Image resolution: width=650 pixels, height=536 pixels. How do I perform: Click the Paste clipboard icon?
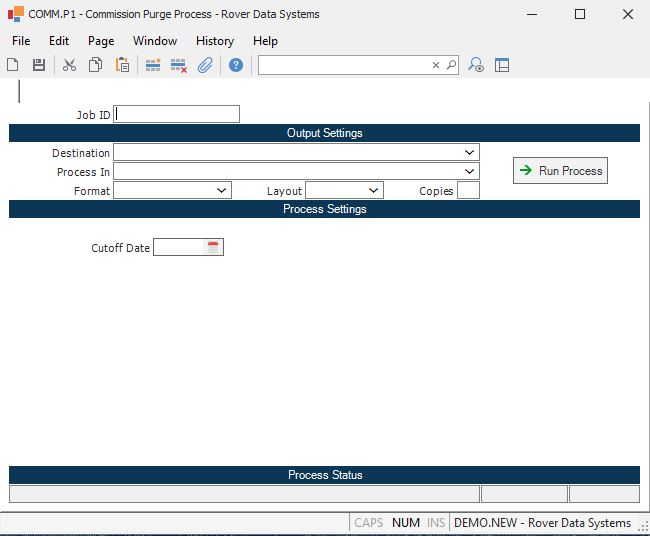[122, 65]
